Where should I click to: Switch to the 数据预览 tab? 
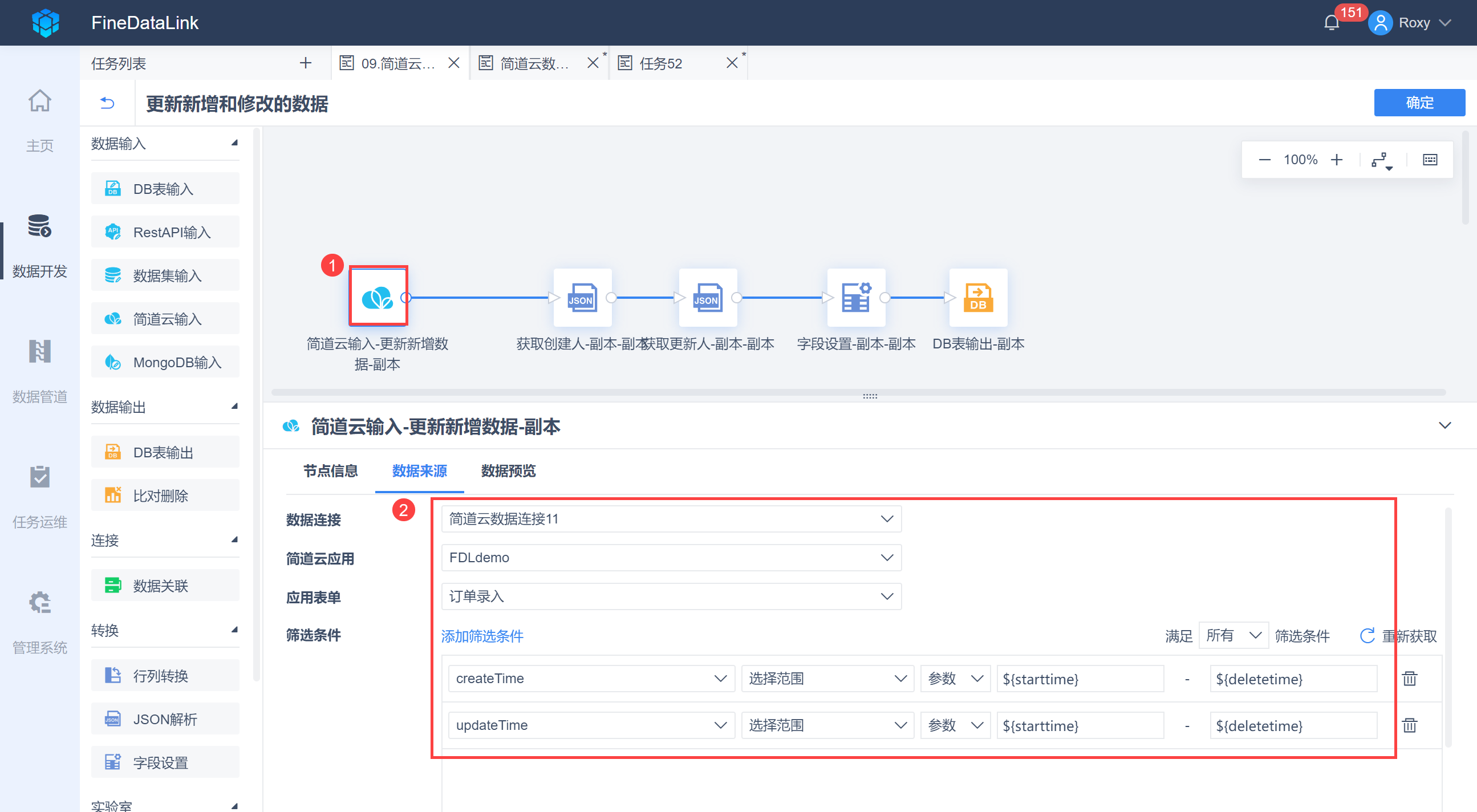pyautogui.click(x=508, y=471)
